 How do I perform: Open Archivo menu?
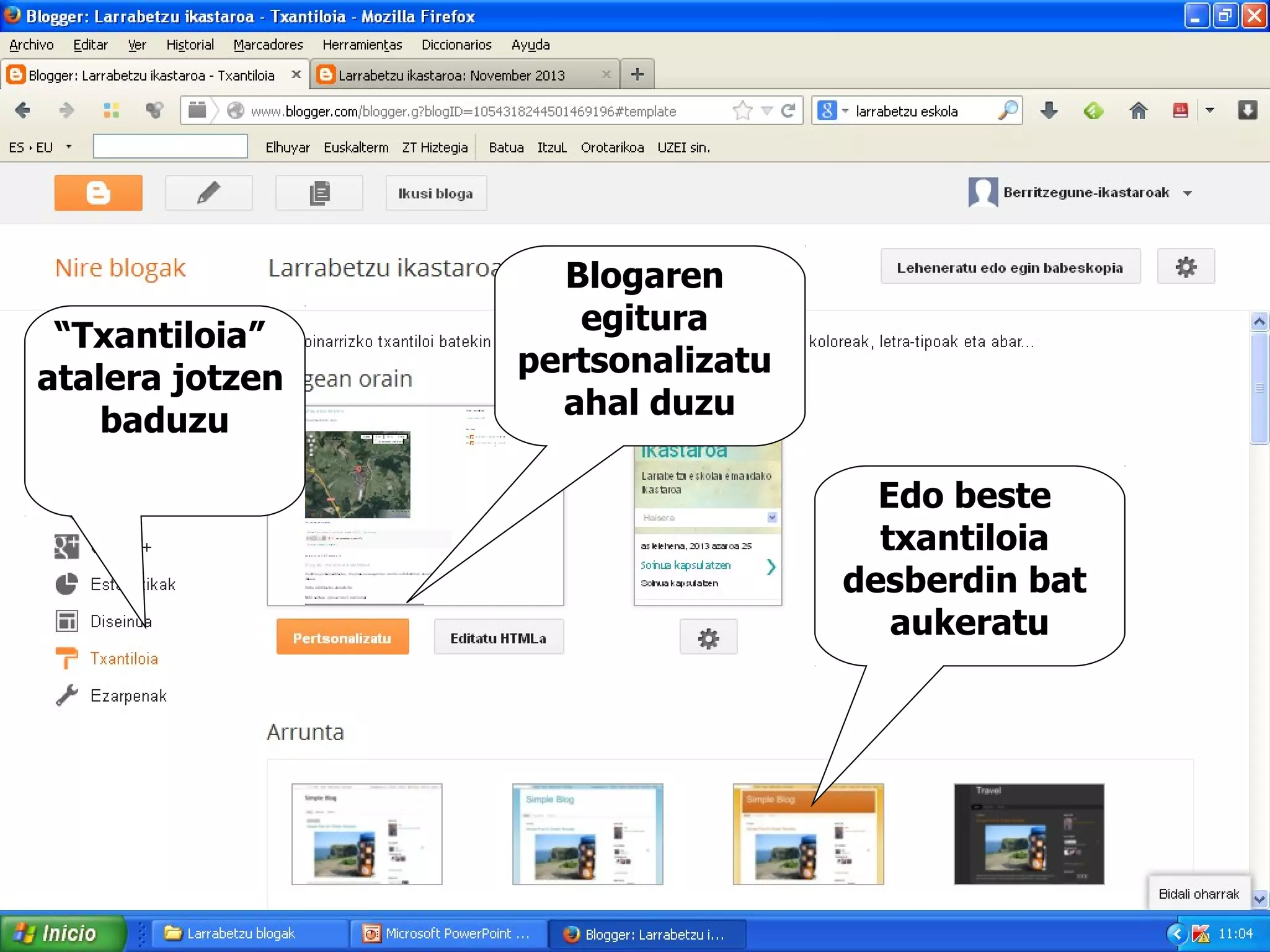(32, 45)
